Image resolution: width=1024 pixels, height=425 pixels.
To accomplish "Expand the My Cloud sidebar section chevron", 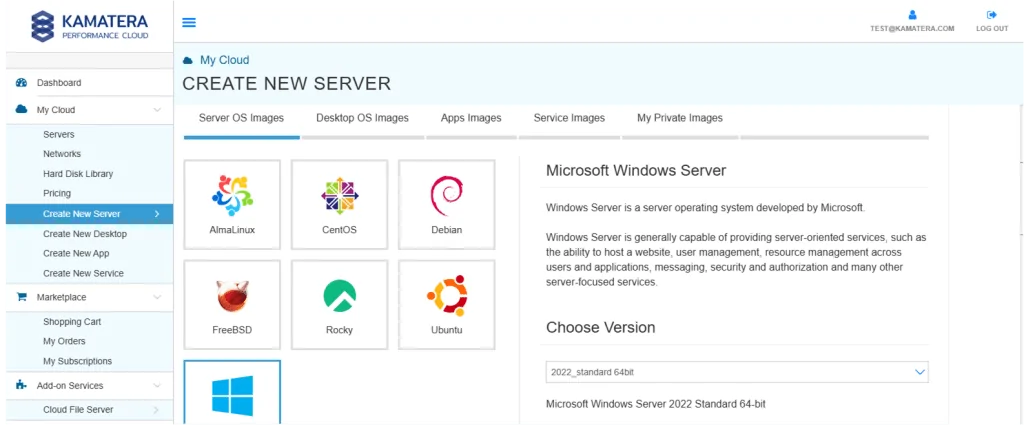I will click(x=157, y=110).
